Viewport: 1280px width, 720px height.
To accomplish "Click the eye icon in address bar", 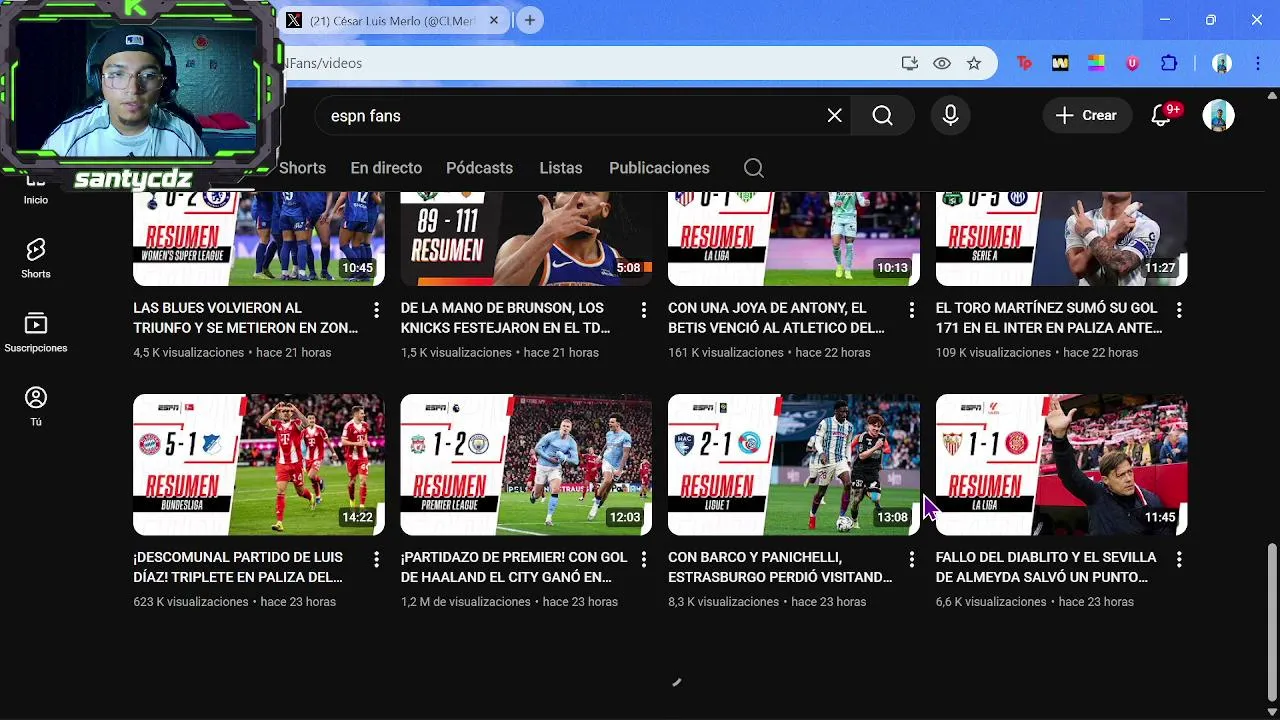I will click(x=942, y=63).
